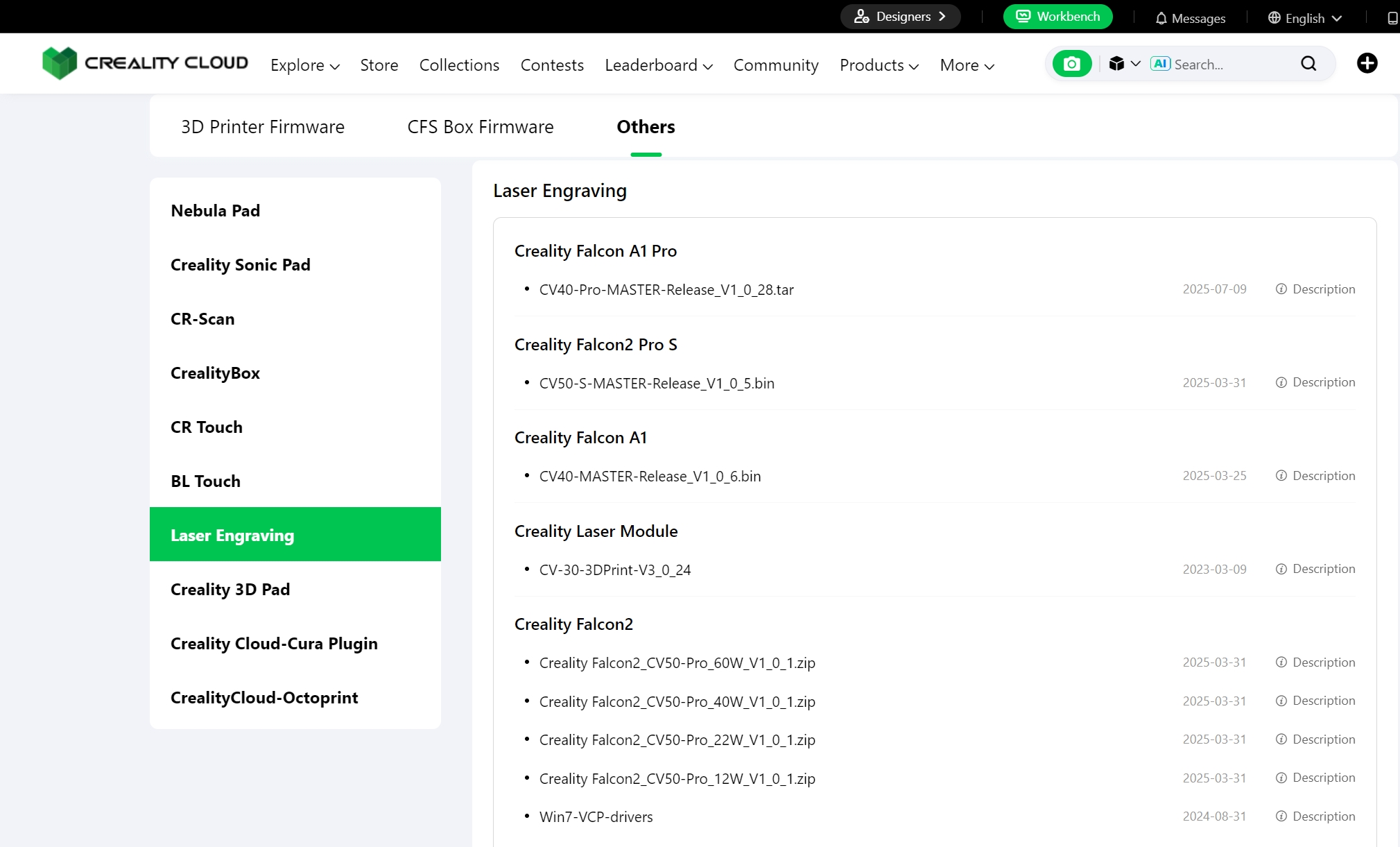Select BL Touch in the sidebar
1400x847 pixels.
tap(295, 481)
